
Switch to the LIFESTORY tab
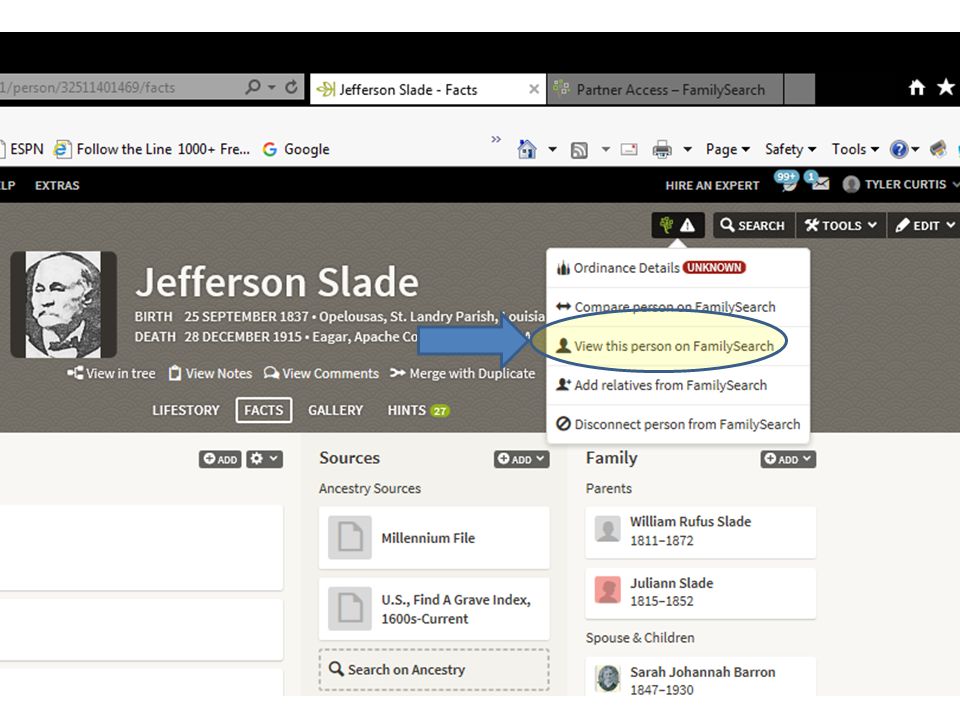click(186, 410)
